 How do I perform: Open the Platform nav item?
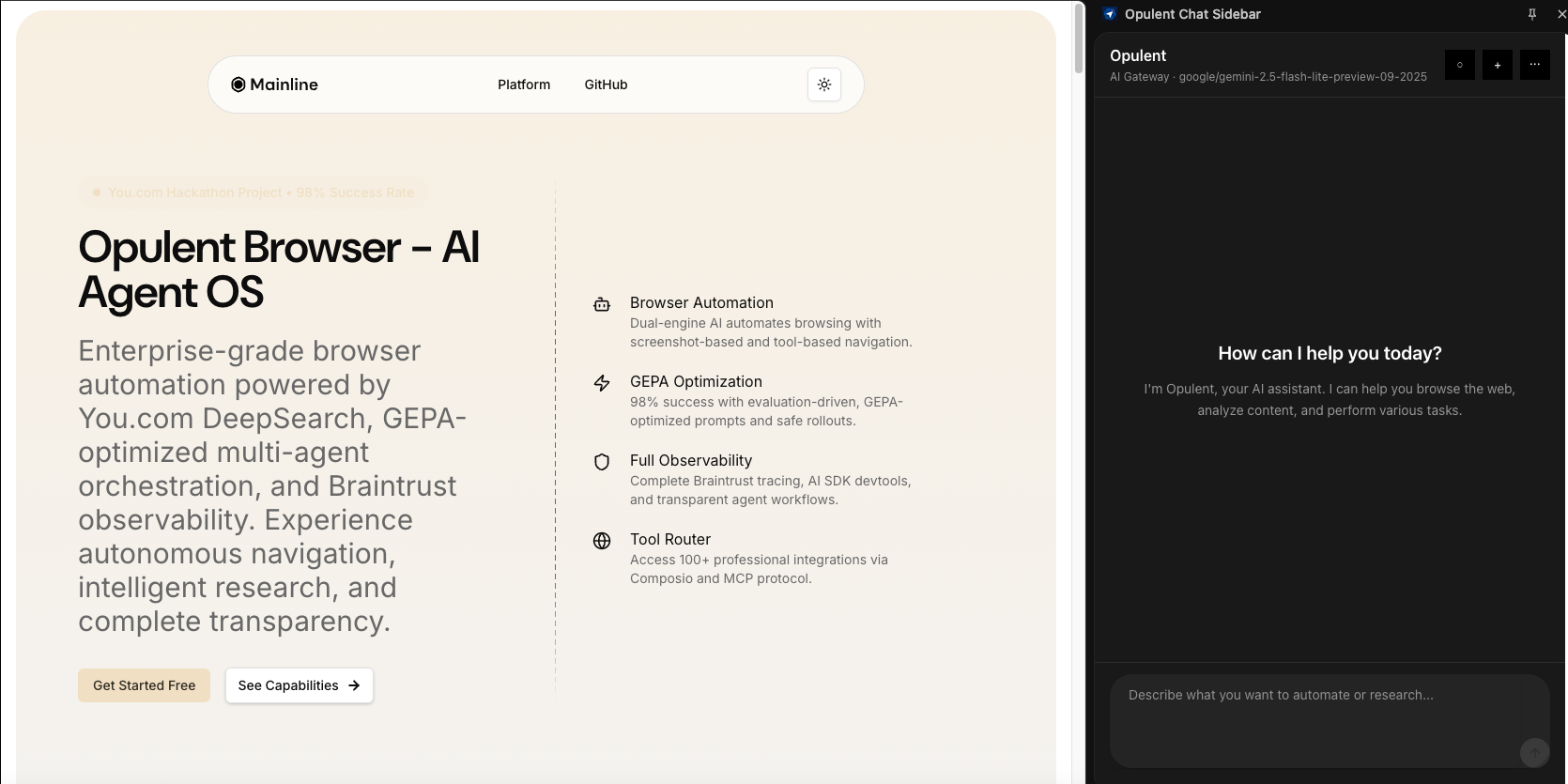click(x=524, y=85)
